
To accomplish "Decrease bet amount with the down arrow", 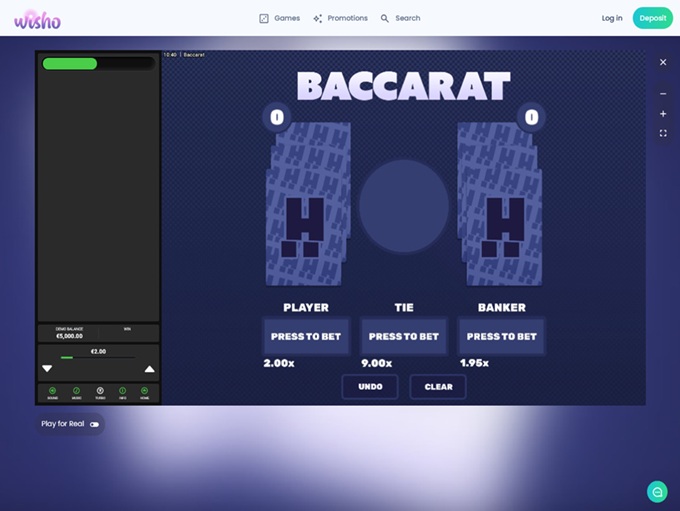I will [x=47, y=369].
